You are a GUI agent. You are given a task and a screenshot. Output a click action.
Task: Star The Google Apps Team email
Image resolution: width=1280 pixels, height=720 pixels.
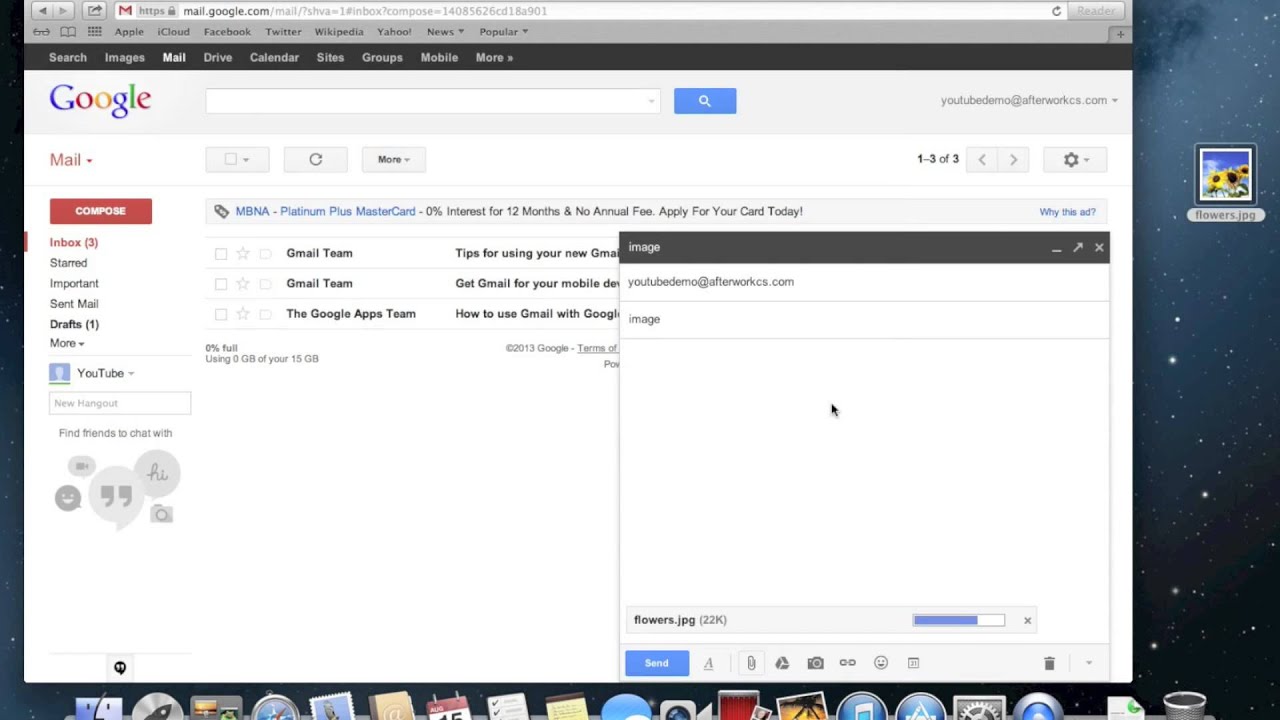tap(243, 314)
